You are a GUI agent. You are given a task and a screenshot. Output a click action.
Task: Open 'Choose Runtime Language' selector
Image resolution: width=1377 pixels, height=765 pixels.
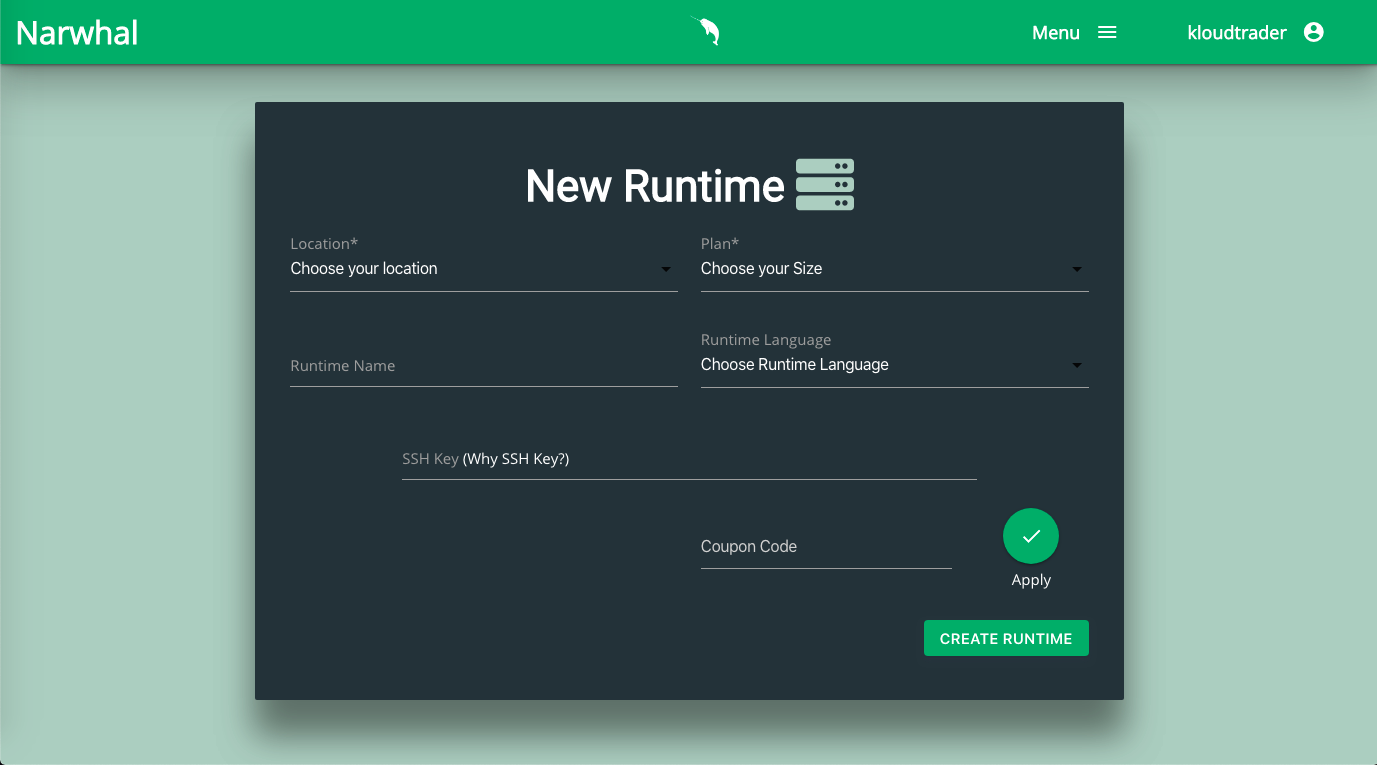tap(880, 365)
